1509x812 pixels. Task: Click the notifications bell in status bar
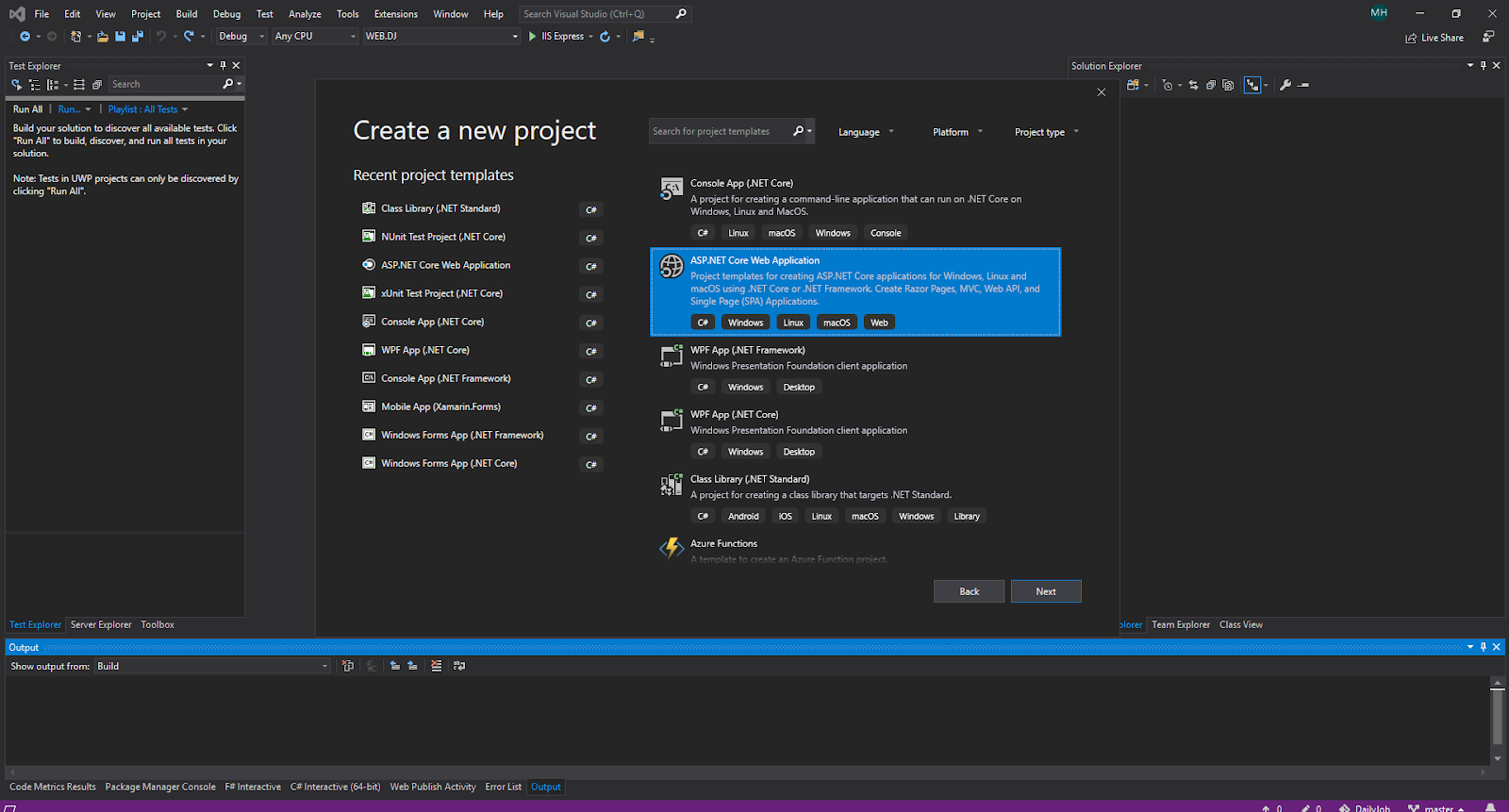point(1490,807)
